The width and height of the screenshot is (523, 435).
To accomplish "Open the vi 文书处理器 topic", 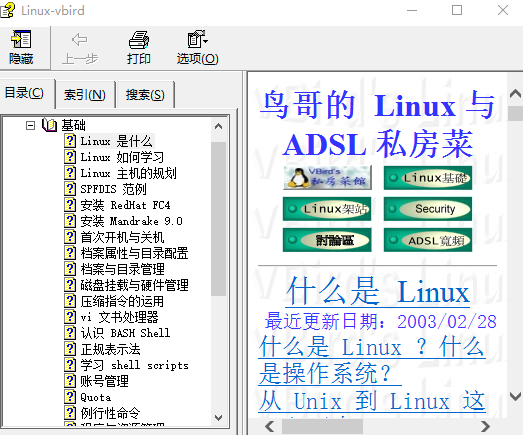I will 119,317.
